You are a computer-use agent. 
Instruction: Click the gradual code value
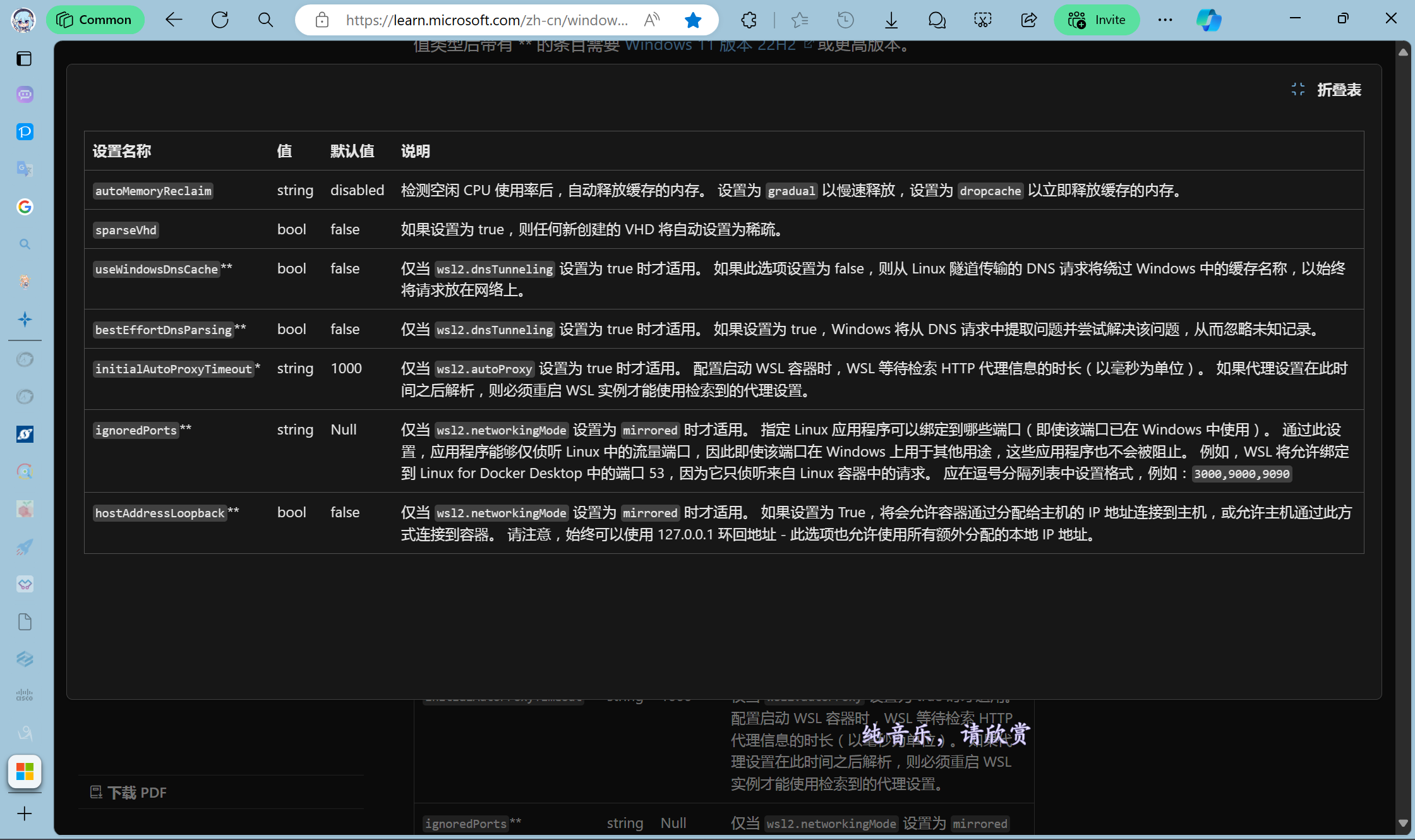[792, 191]
